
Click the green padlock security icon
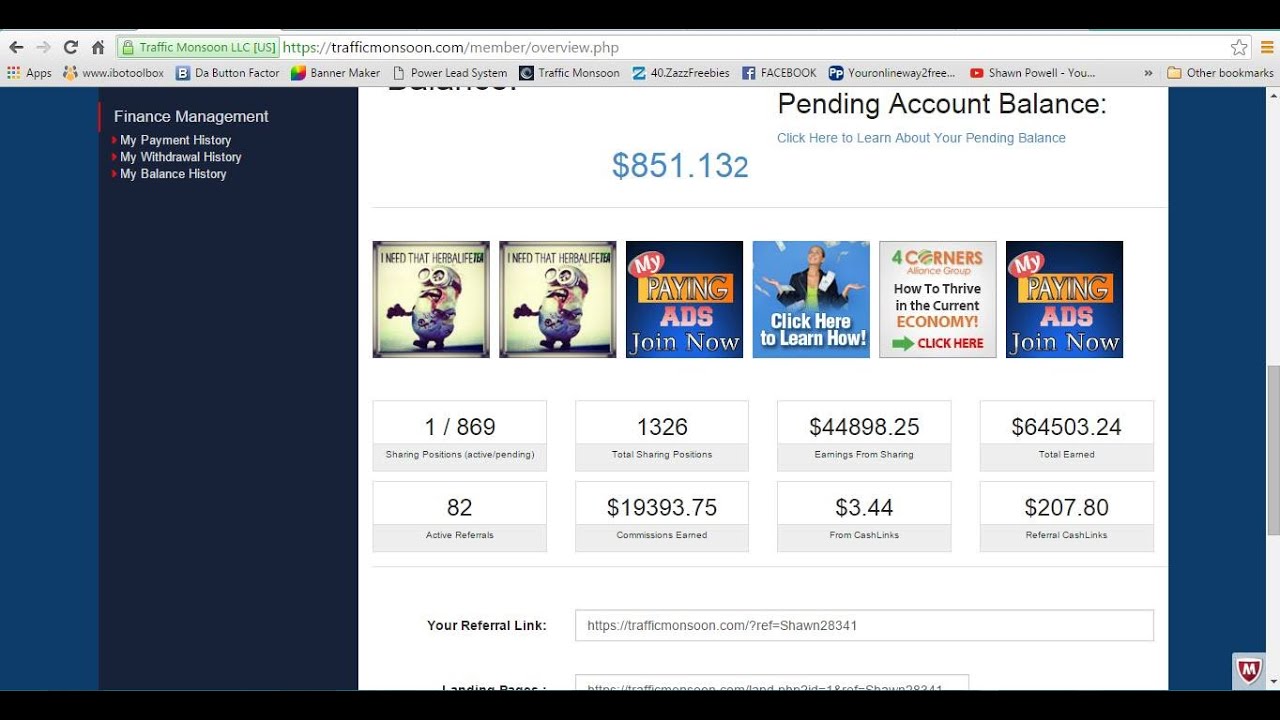coord(127,47)
